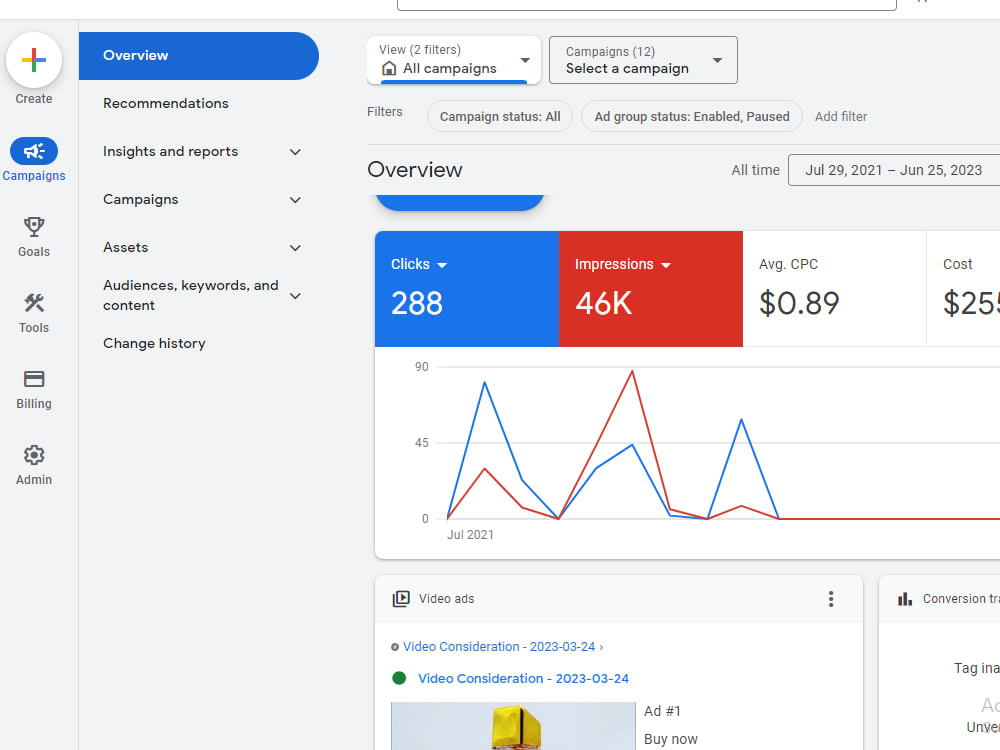Click the Avg. CPC metric card
Image resolution: width=1000 pixels, height=750 pixels.
click(x=834, y=289)
